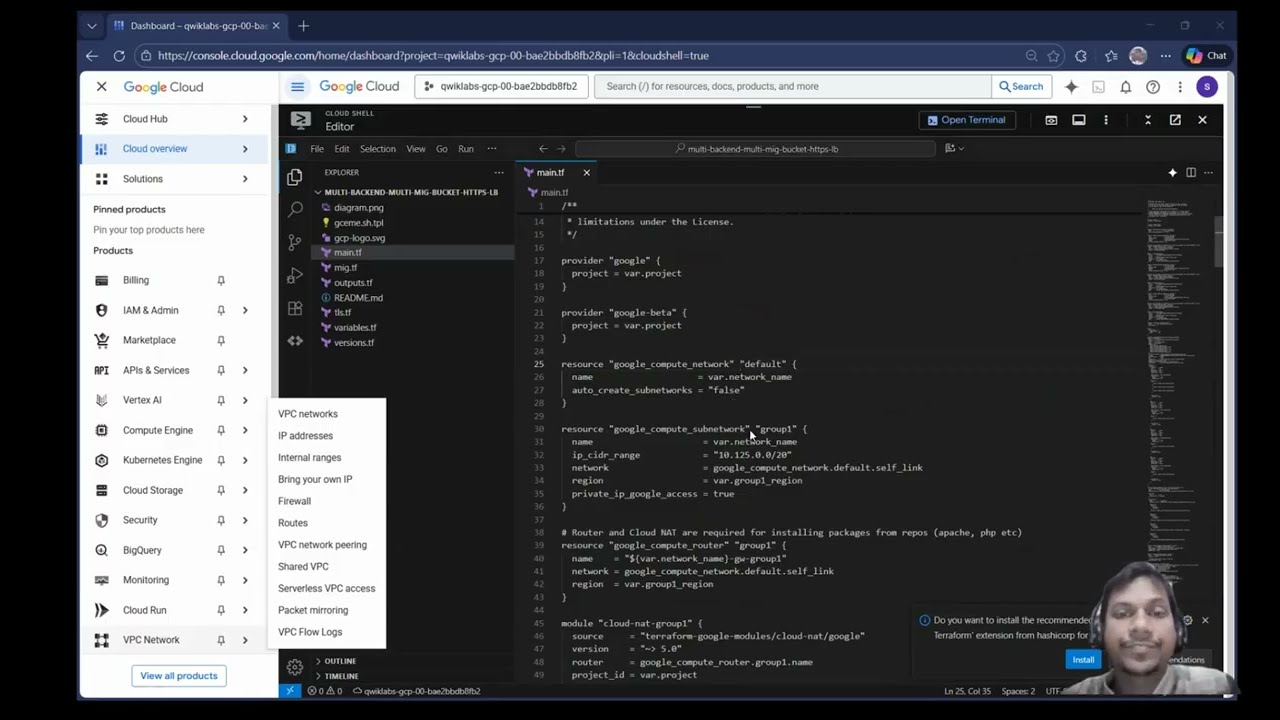The image size is (1280, 720).
Task: Activate the Cloud Shell icon in the top header
Action: 1098,87
